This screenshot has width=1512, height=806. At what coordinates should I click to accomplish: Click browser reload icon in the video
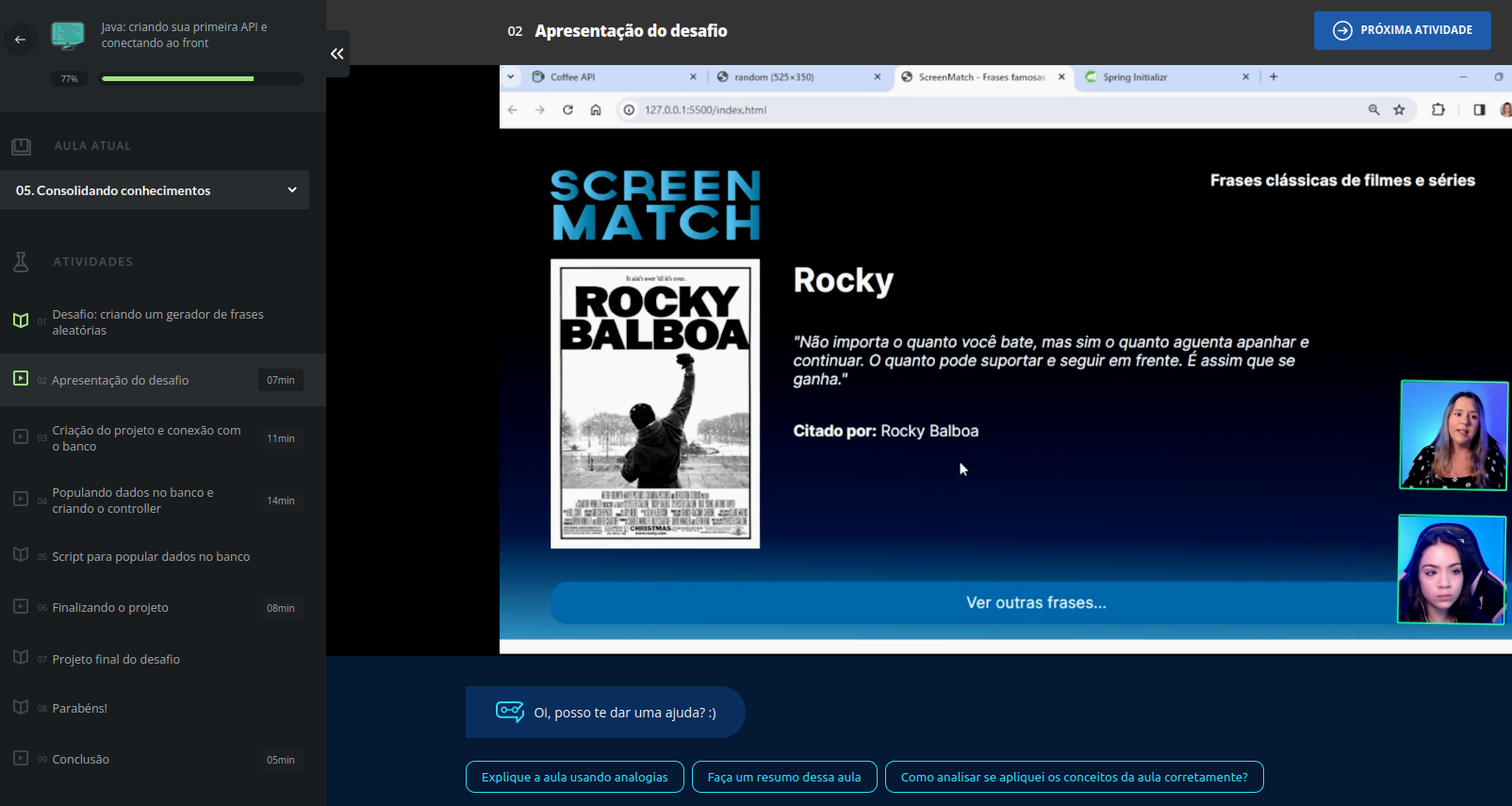coord(567,110)
